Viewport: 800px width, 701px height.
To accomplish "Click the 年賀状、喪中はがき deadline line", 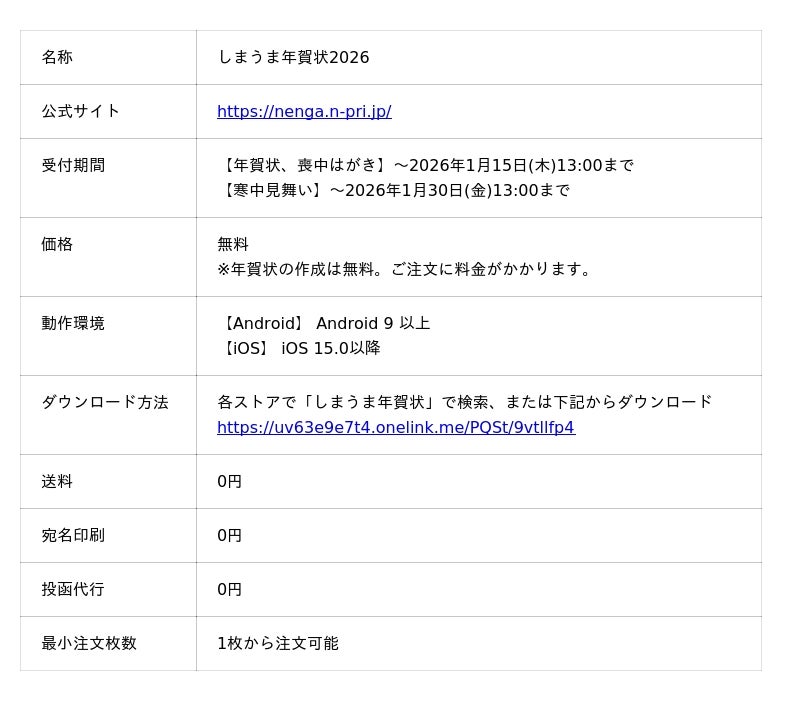I will point(425,165).
